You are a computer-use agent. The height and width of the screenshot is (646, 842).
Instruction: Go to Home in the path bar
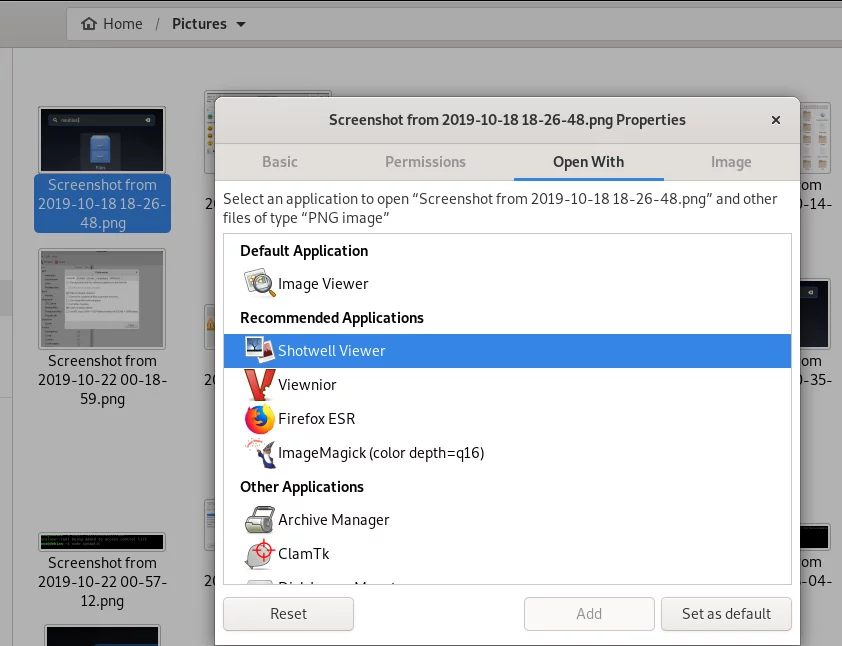(112, 24)
